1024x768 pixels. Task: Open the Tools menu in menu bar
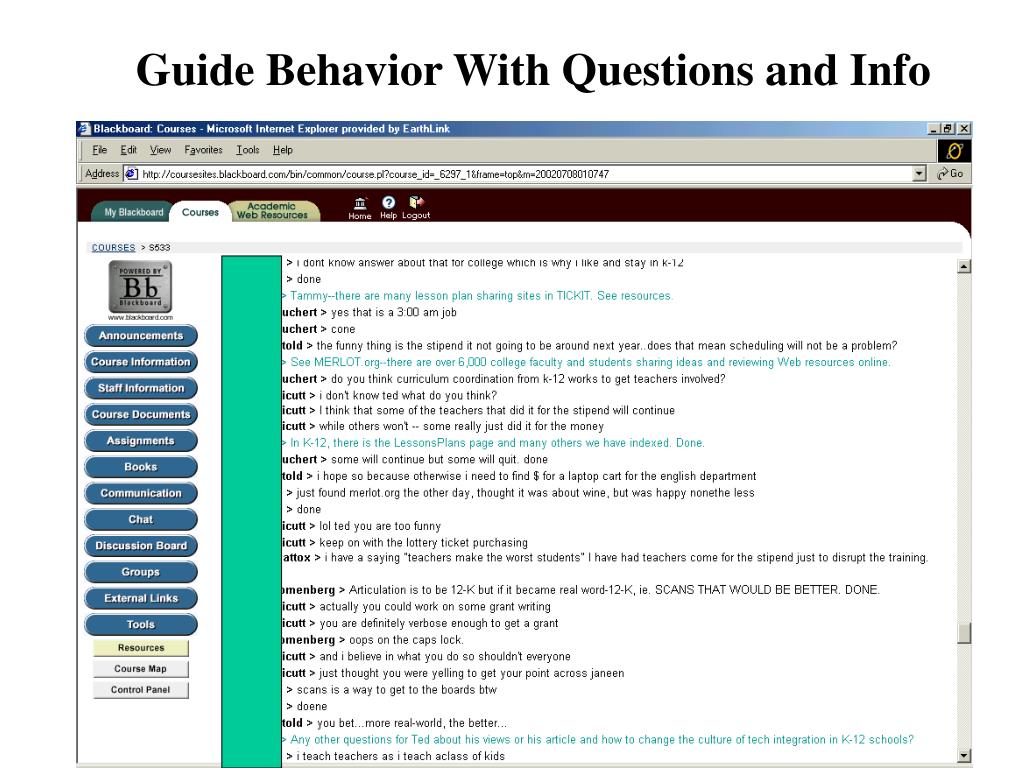[x=248, y=150]
